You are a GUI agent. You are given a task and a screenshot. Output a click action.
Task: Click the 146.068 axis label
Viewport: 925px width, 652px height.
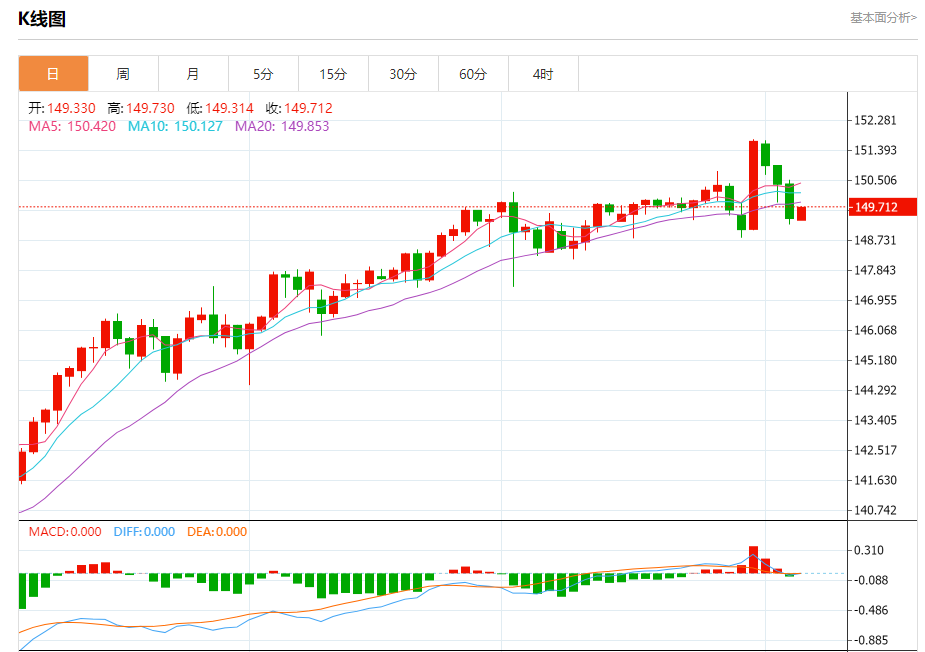(x=875, y=330)
